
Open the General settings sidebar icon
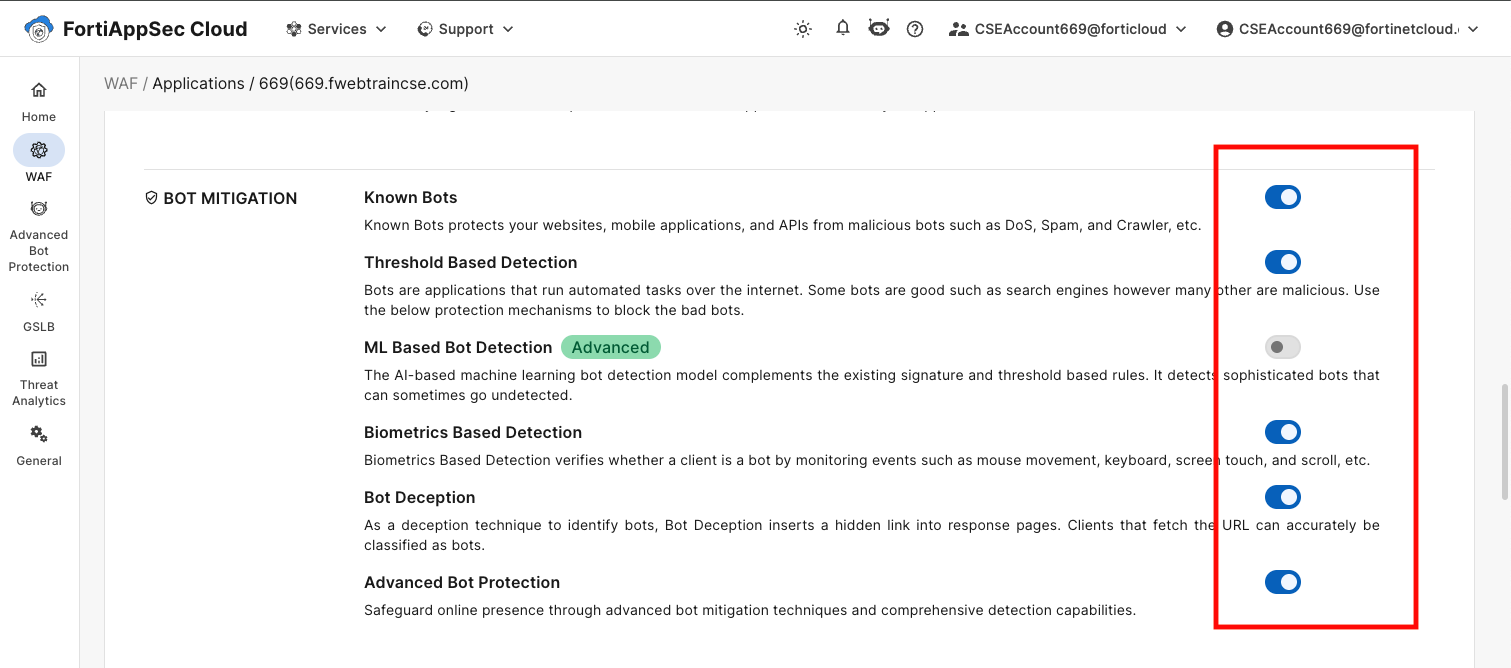39,434
